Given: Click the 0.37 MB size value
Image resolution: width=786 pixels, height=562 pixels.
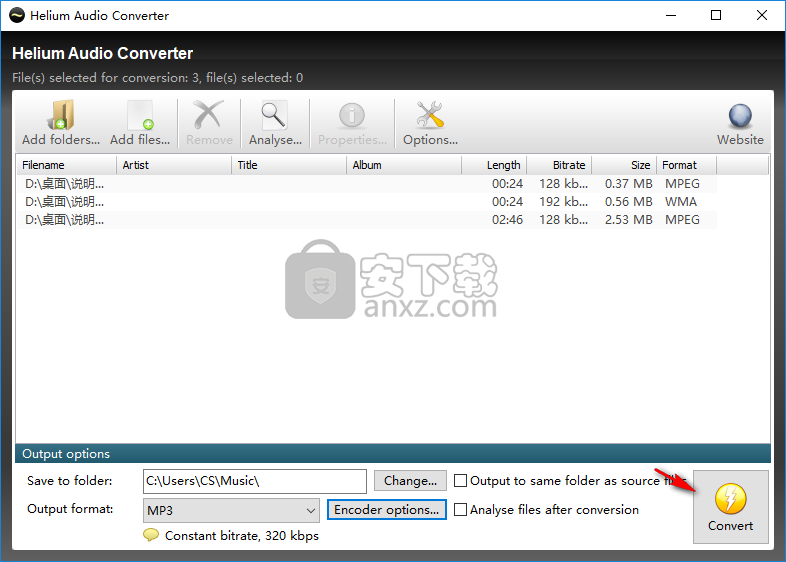Looking at the screenshot, I should tap(629, 184).
